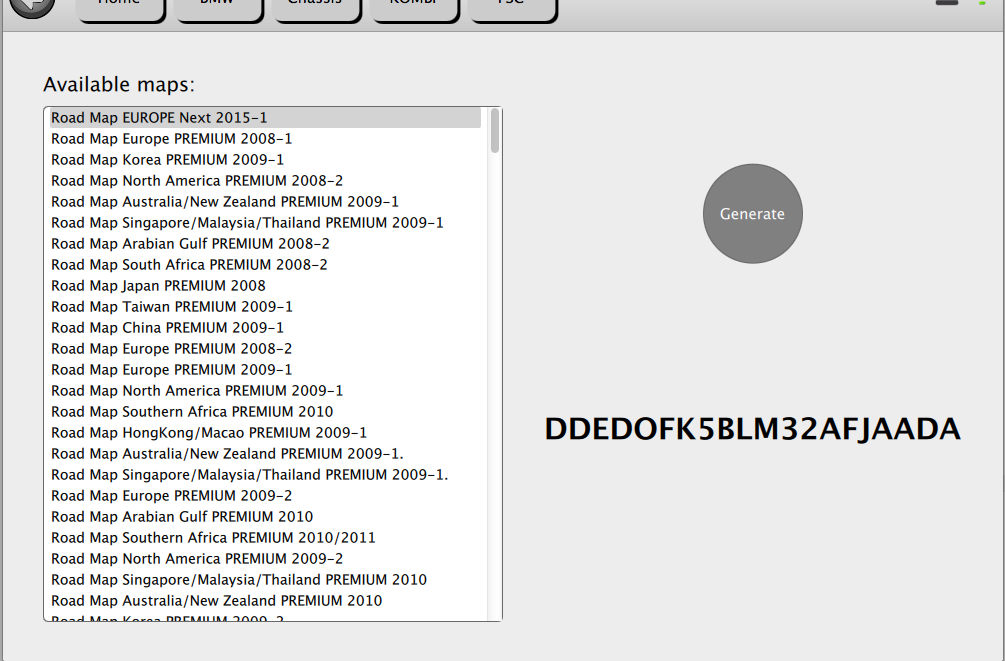Choose Road Map Southern Africa PREMIUM 2010
The image size is (1005, 661).
(x=265, y=412)
